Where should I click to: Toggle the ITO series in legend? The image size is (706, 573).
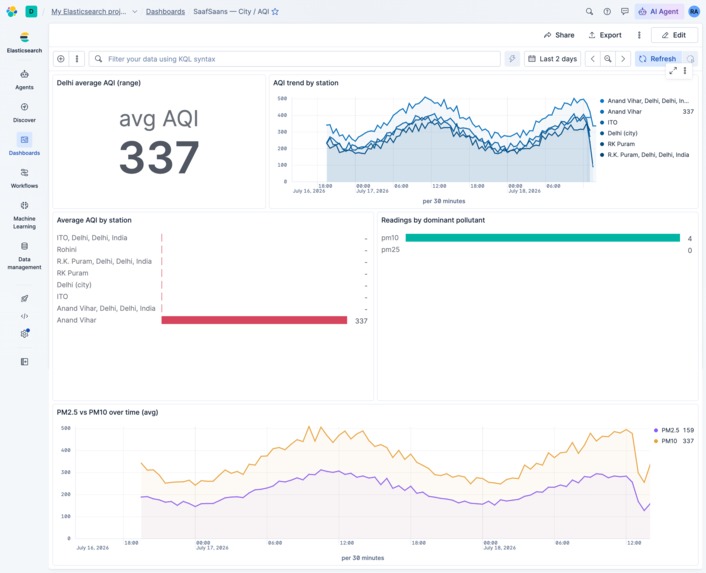(612, 122)
